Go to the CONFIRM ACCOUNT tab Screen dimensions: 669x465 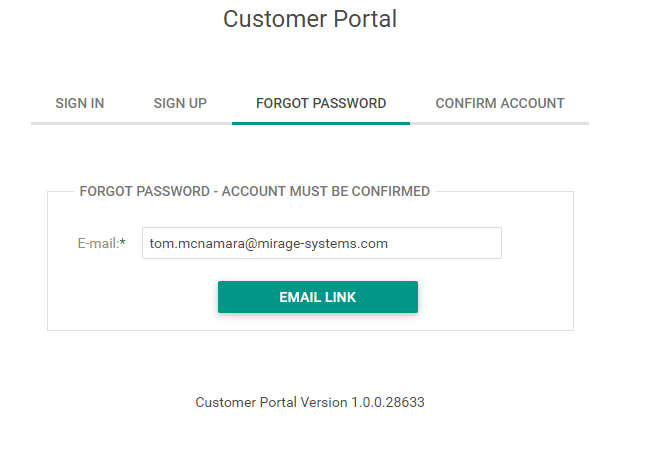click(500, 103)
